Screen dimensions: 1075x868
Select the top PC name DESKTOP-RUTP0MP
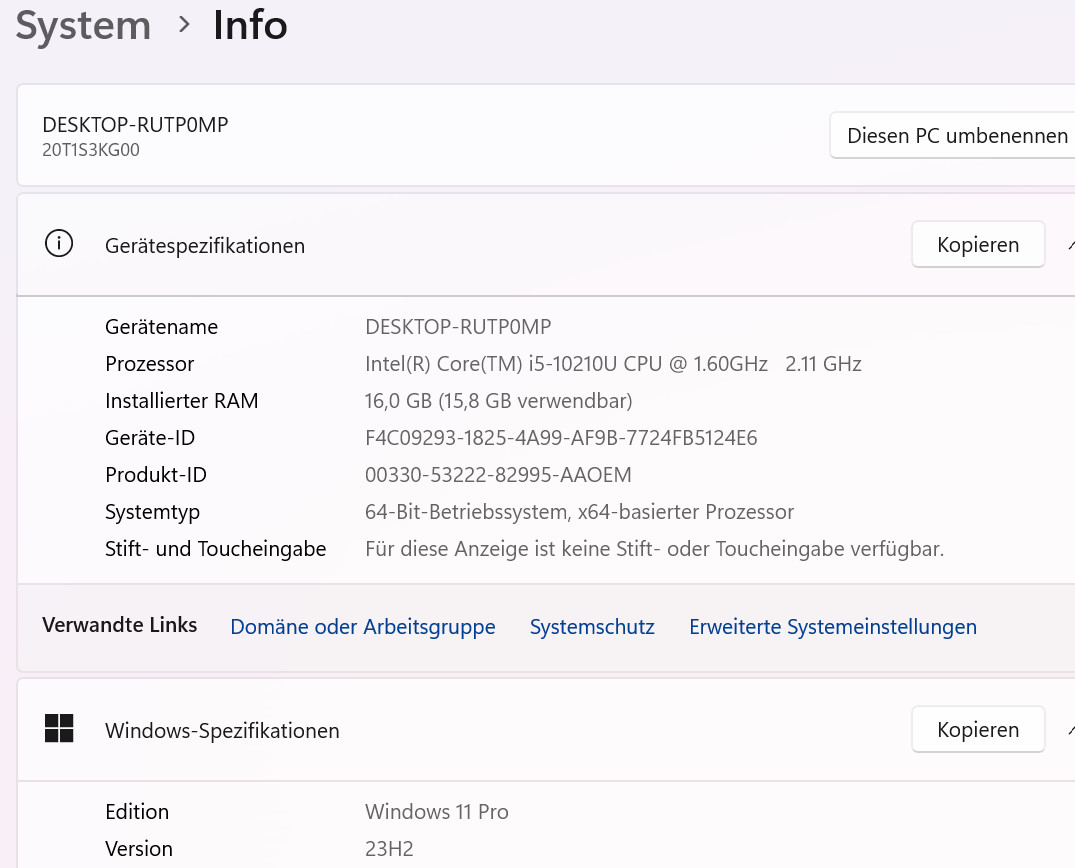[x=135, y=125]
